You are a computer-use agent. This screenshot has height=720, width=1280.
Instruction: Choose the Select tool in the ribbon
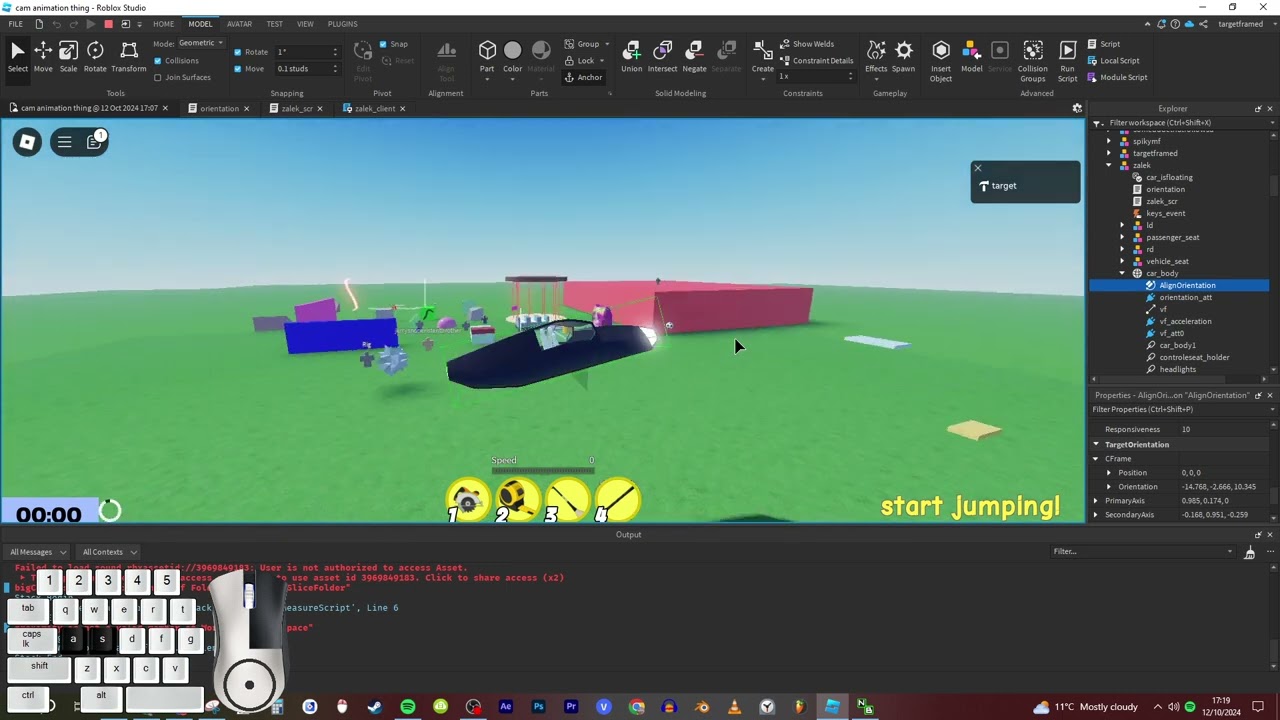pyautogui.click(x=18, y=56)
